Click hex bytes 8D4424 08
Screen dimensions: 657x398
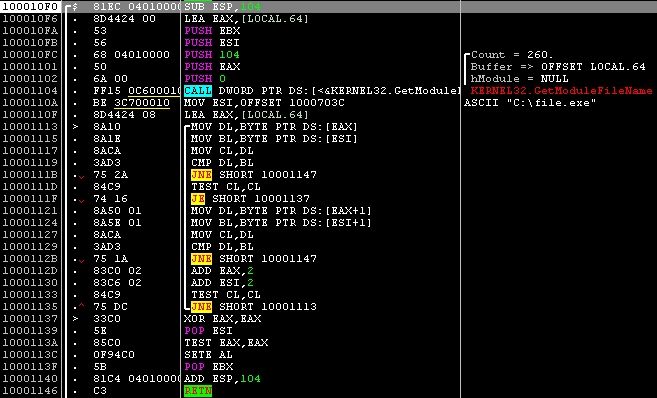click(x=124, y=115)
